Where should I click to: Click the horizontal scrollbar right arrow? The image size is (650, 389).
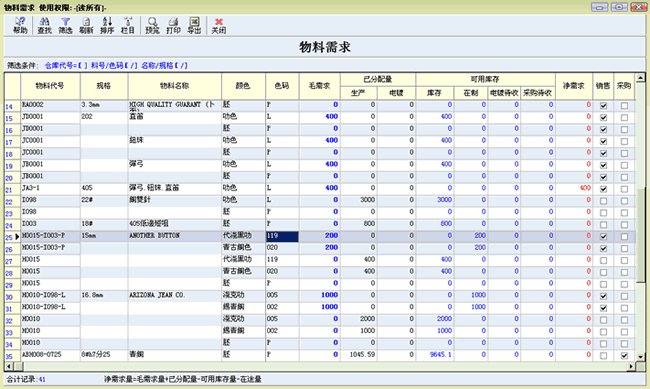tap(631, 367)
